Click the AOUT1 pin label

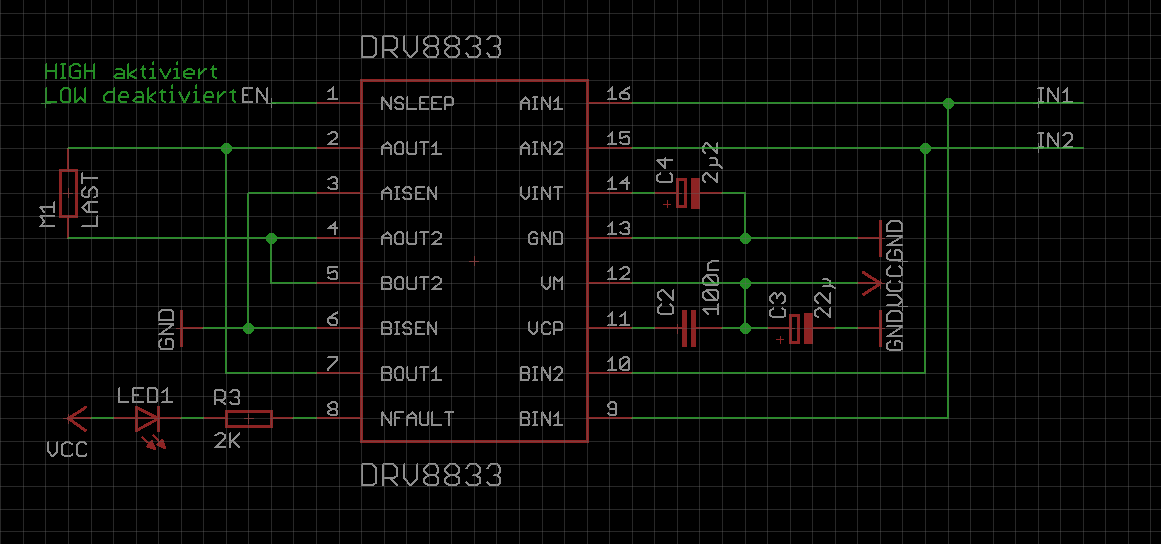[411, 149]
